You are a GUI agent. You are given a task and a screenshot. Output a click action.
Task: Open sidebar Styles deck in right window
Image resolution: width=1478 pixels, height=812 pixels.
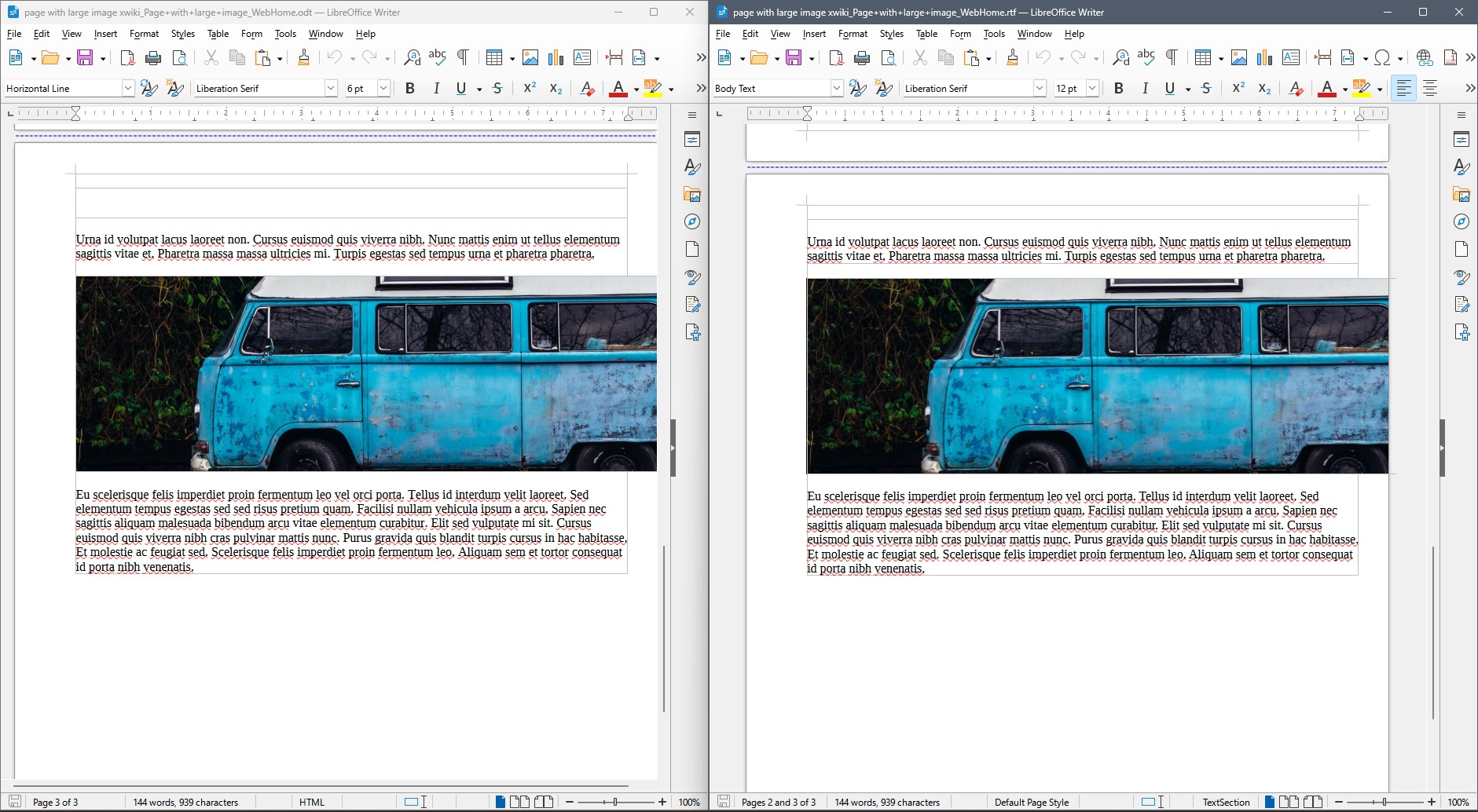(x=1461, y=167)
